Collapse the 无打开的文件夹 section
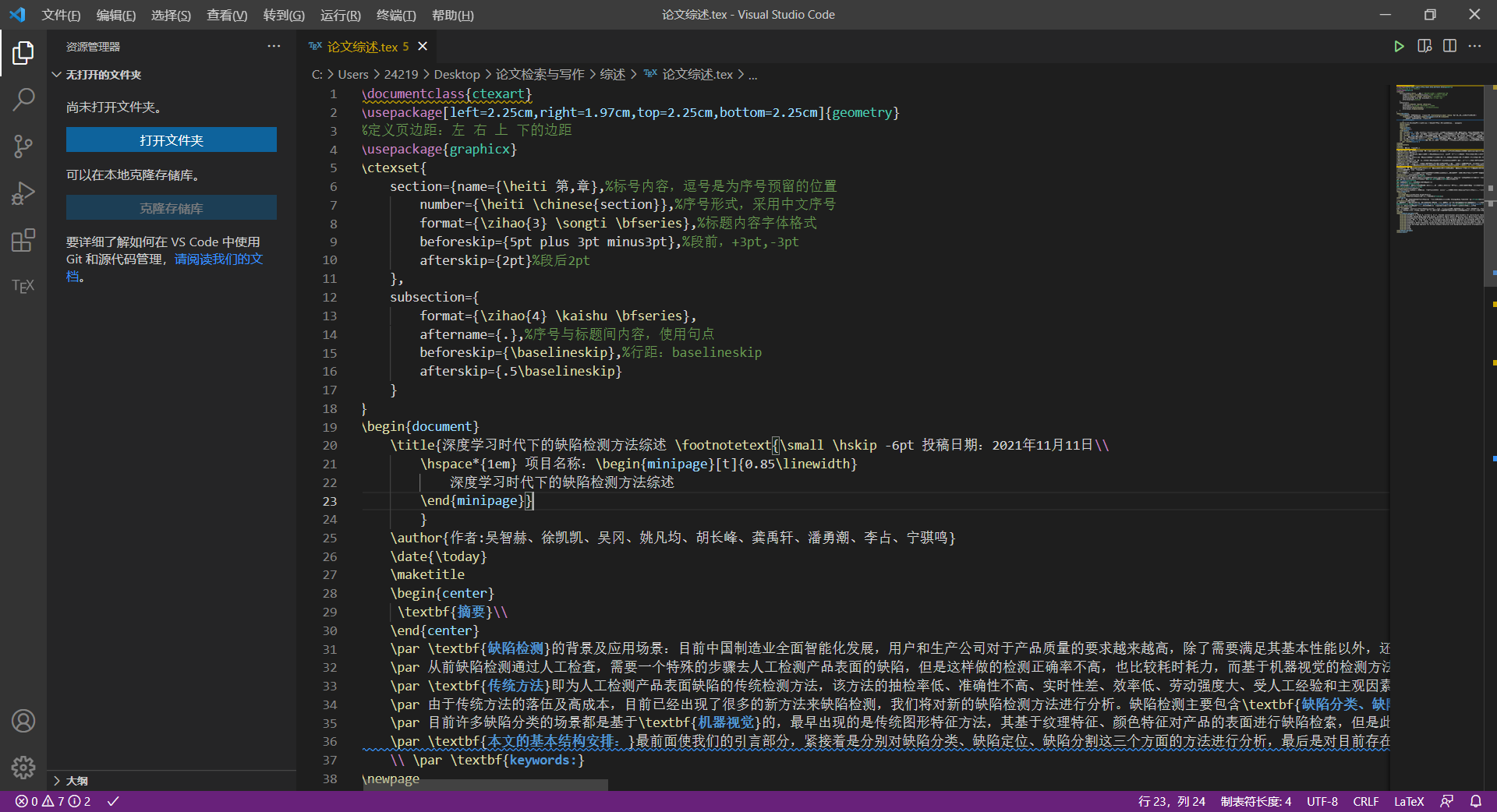The height and width of the screenshot is (812, 1497). (56, 74)
